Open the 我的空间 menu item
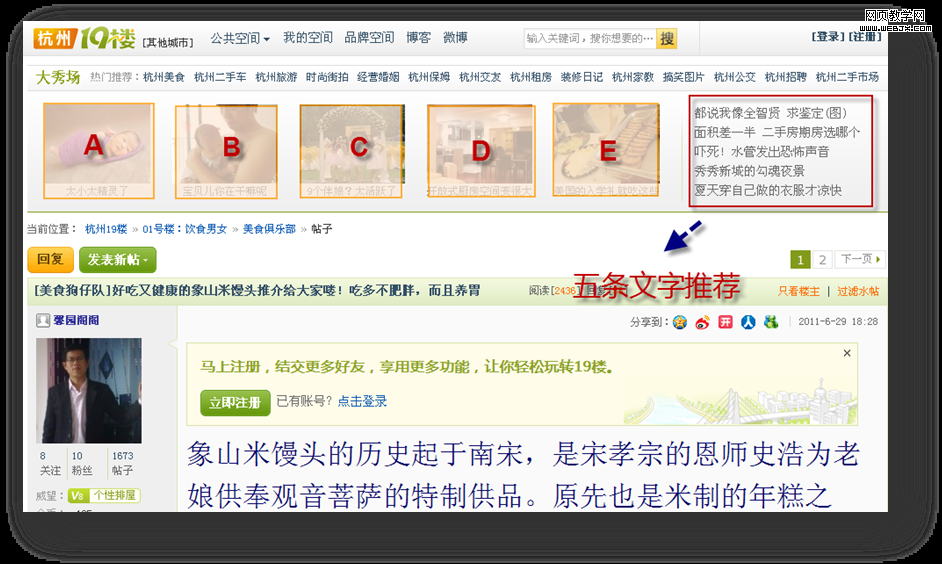 click(x=307, y=38)
